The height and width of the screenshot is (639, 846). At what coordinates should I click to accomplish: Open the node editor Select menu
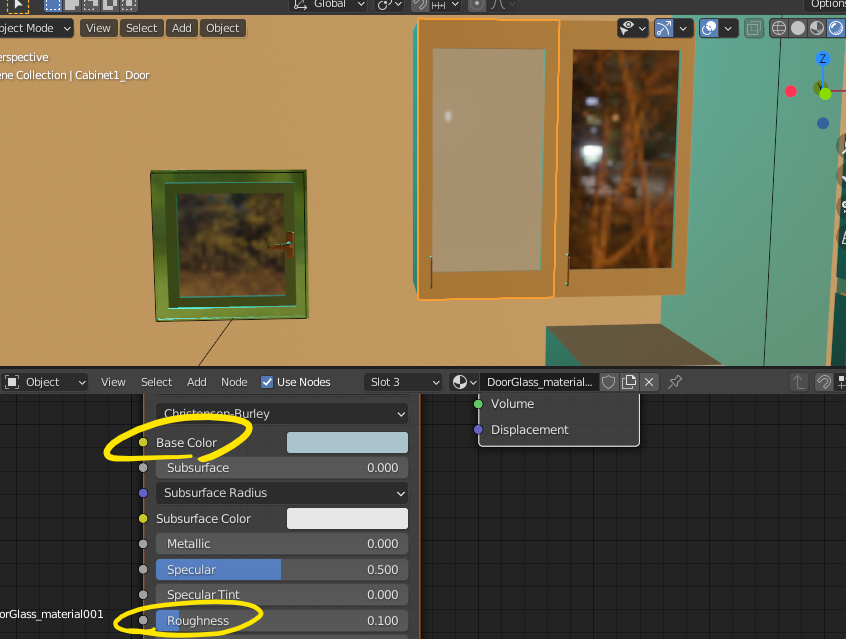[156, 382]
